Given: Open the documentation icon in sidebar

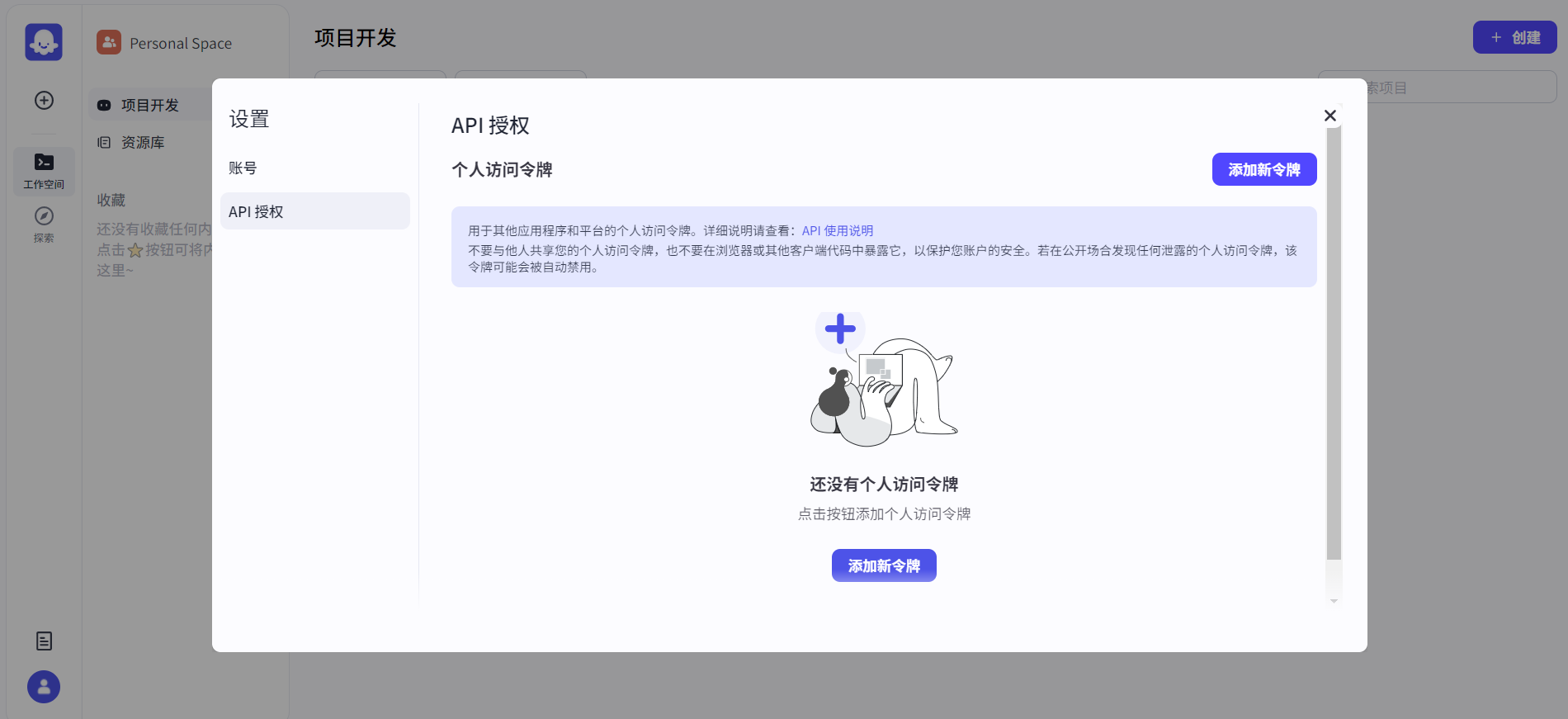Looking at the screenshot, I should pyautogui.click(x=44, y=641).
